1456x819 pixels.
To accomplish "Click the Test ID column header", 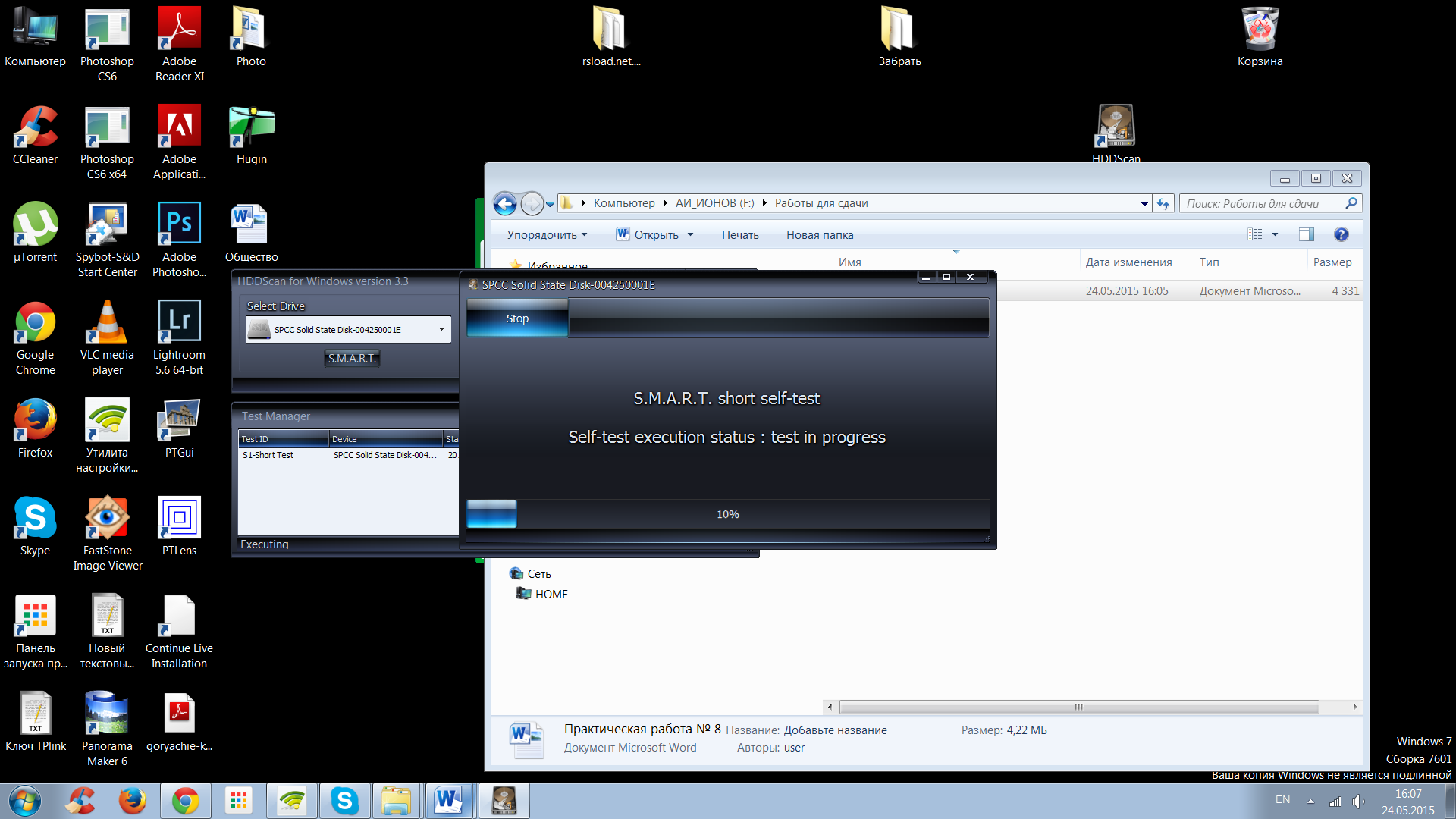I will click(x=284, y=439).
